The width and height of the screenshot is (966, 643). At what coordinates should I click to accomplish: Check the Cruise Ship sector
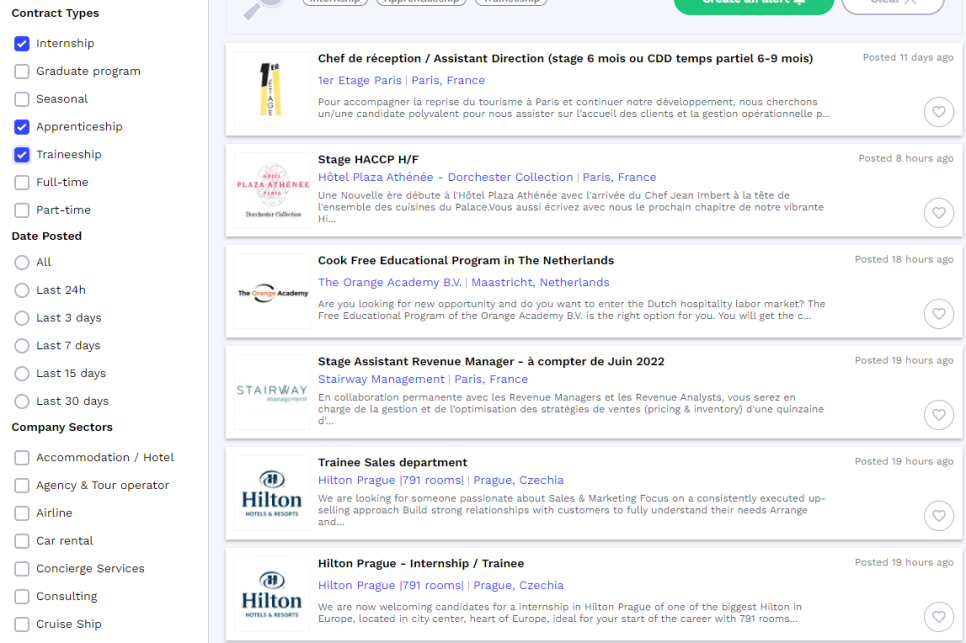click(x=22, y=624)
